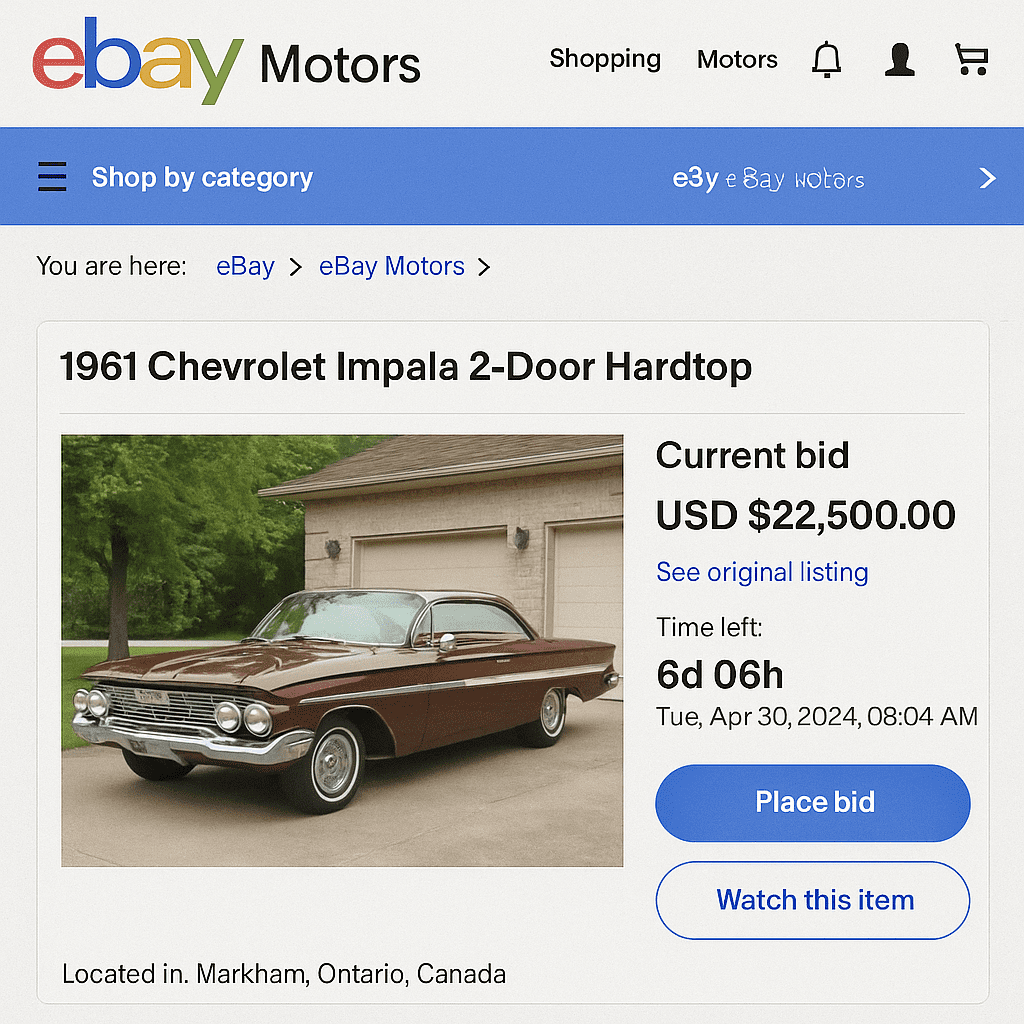1024x1024 pixels.
Task: Click the right arrow chevron in blue banner
Action: 986,180
